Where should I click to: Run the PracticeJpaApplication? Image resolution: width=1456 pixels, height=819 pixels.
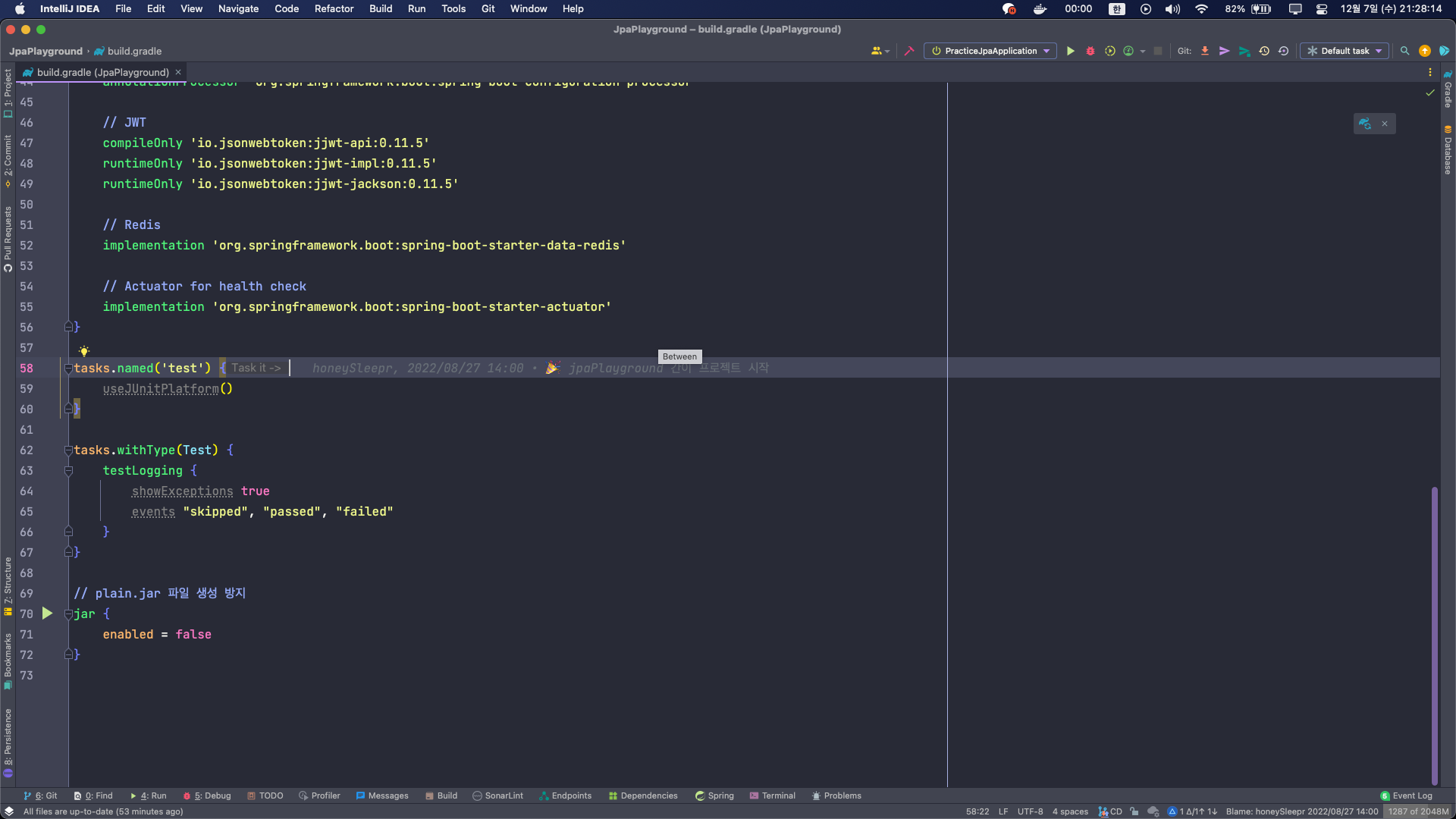1070,51
